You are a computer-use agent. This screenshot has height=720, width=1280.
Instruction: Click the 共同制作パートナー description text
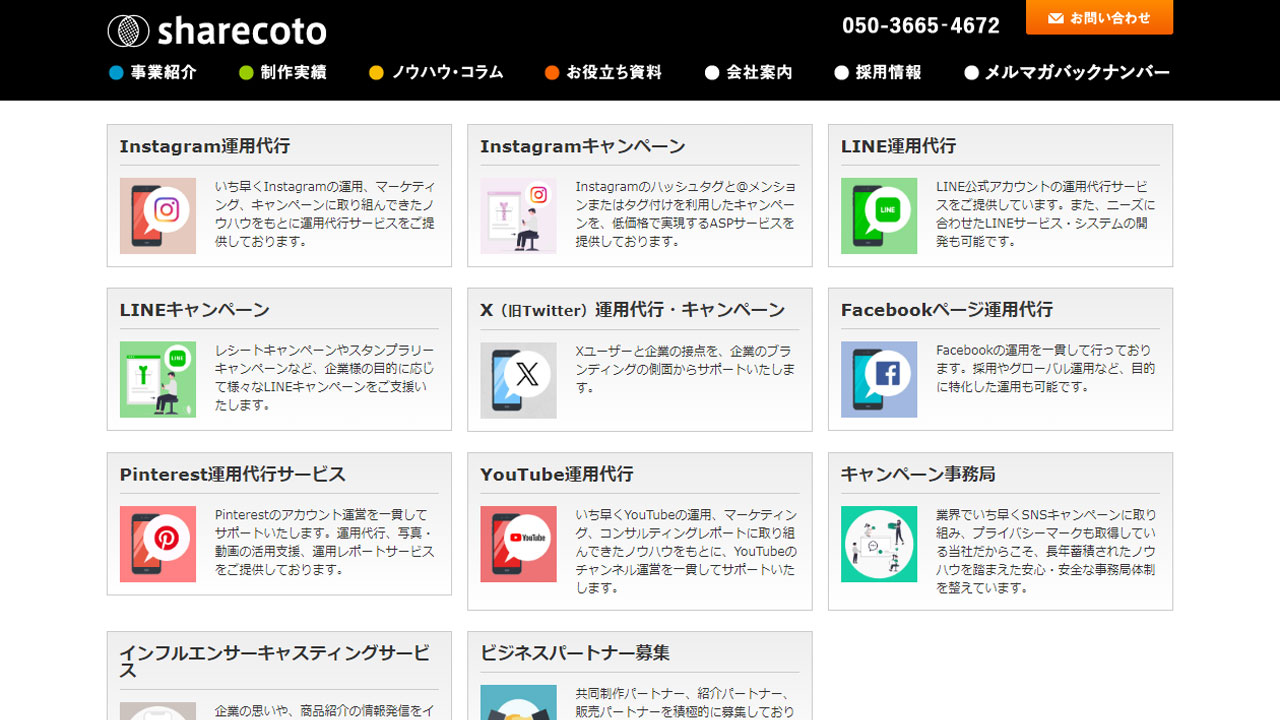pos(685,703)
